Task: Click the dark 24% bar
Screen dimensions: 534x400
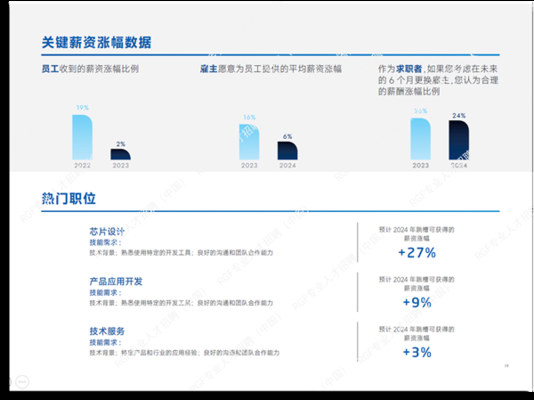Action: 459,140
